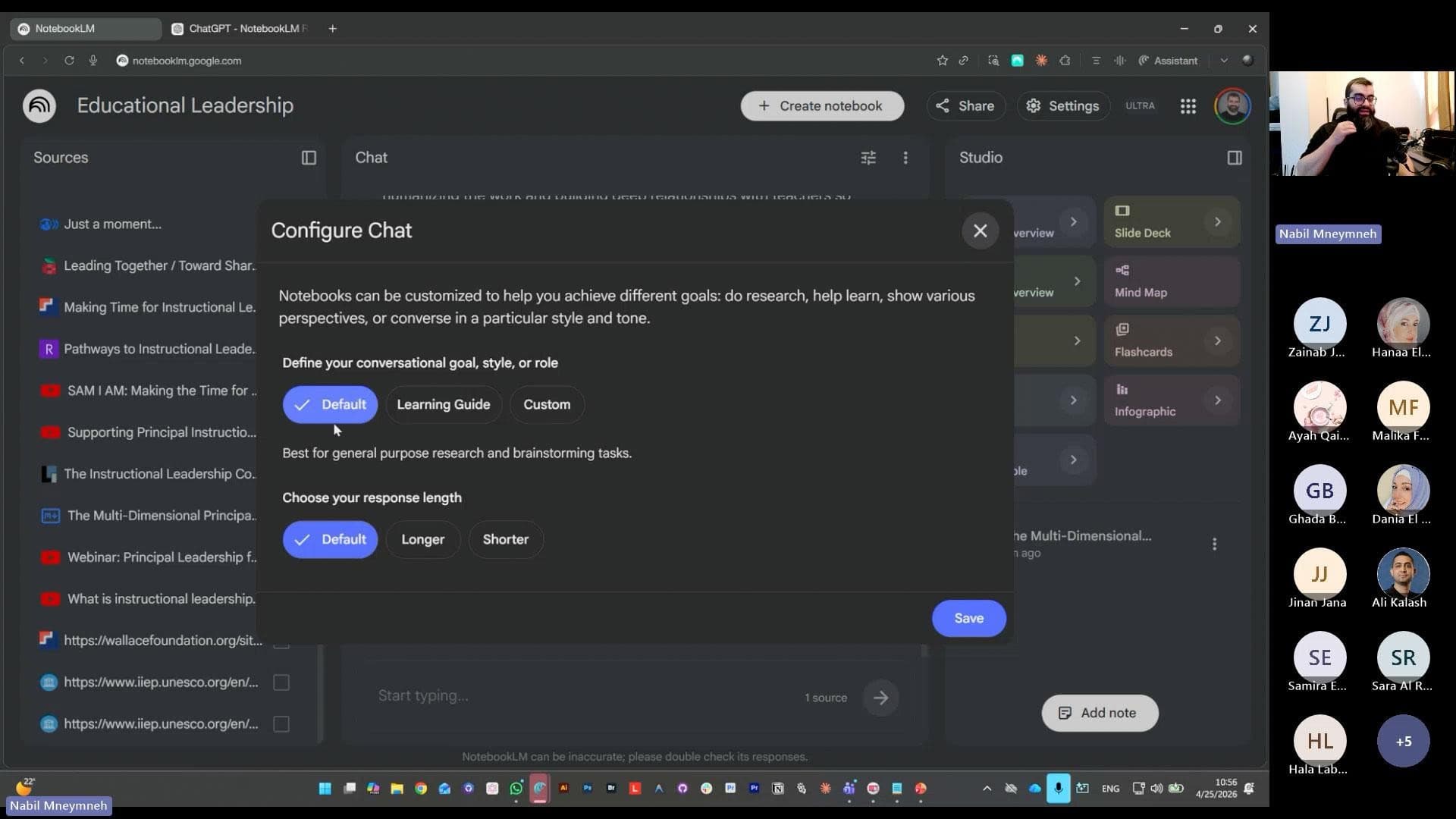The height and width of the screenshot is (819, 1456).
Task: Save the chat configuration
Action: point(968,618)
